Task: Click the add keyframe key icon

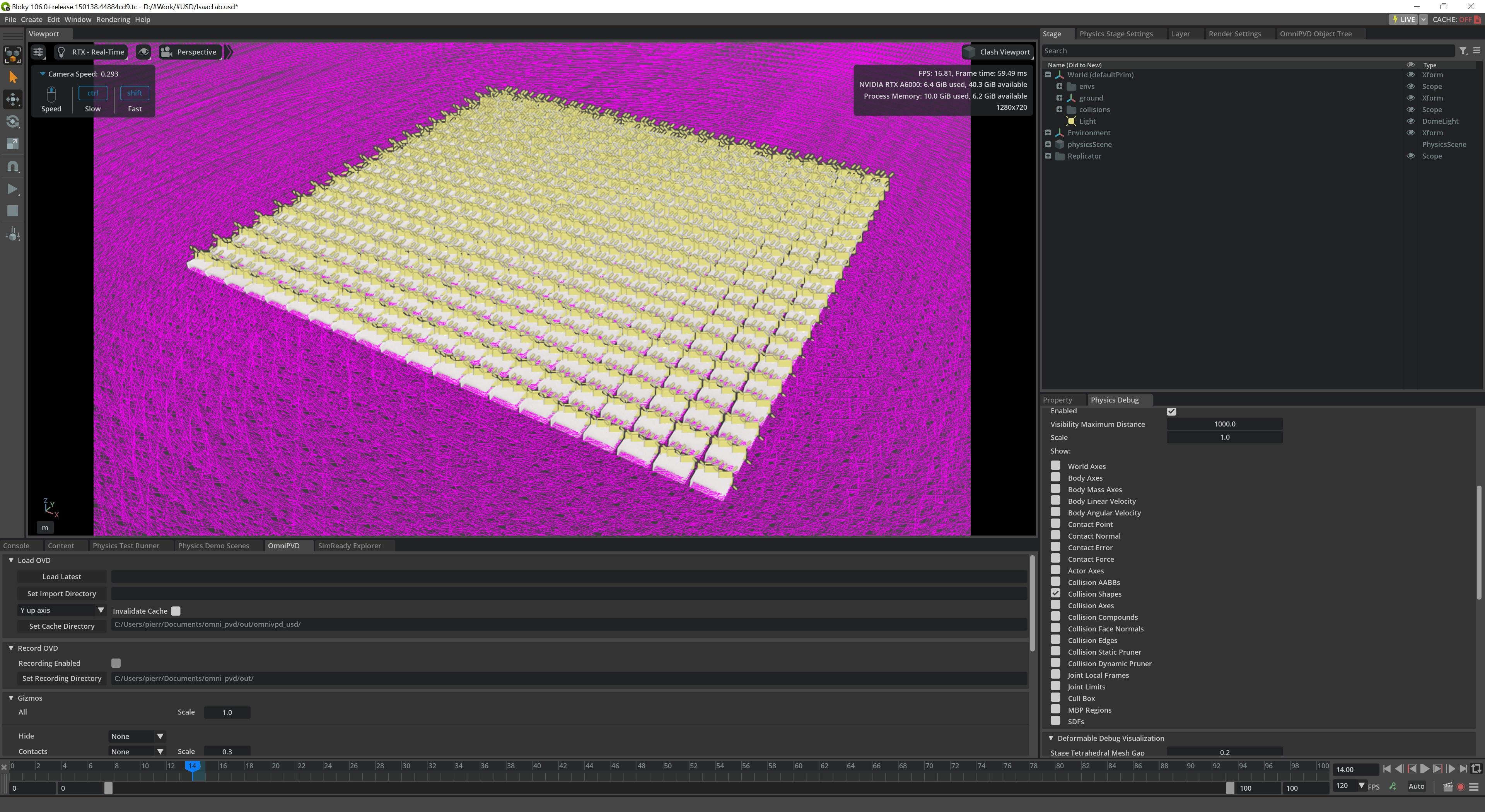Action: click(x=1393, y=786)
